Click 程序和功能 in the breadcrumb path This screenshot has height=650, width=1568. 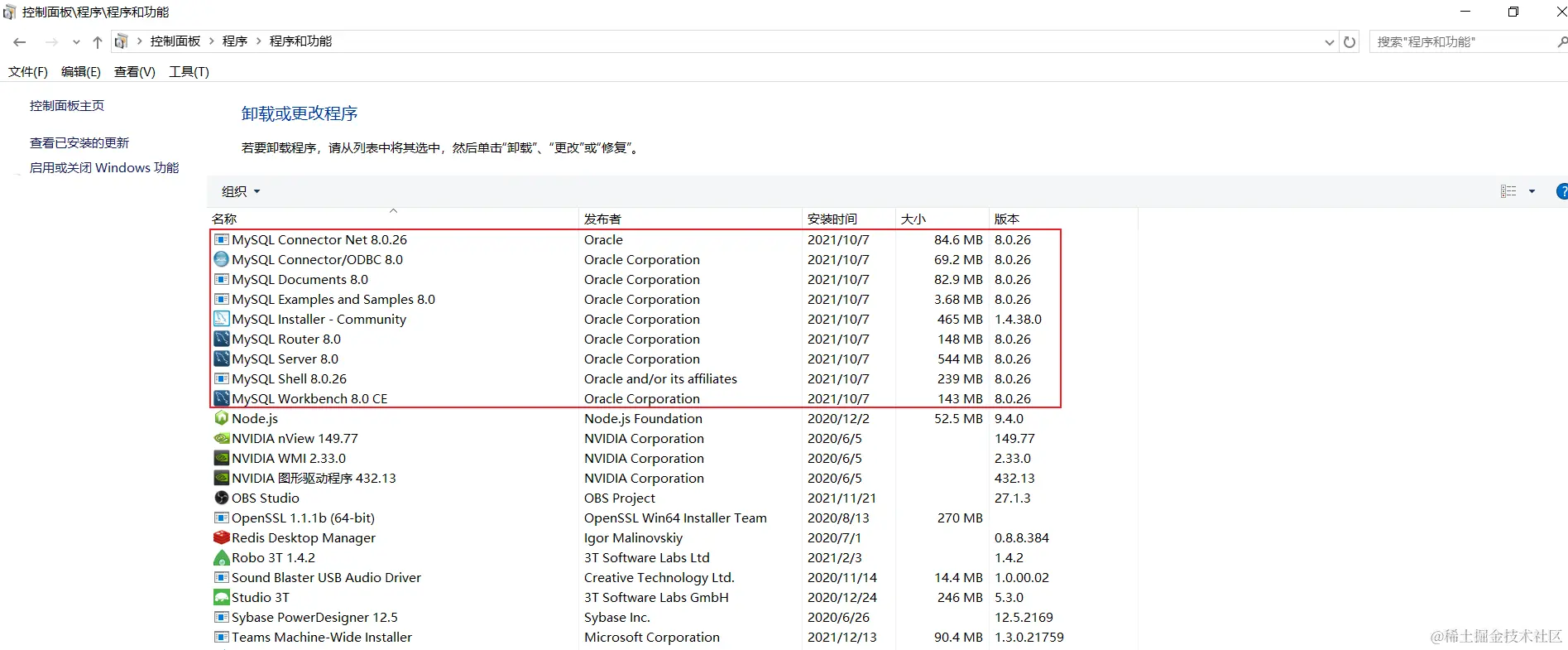(300, 41)
